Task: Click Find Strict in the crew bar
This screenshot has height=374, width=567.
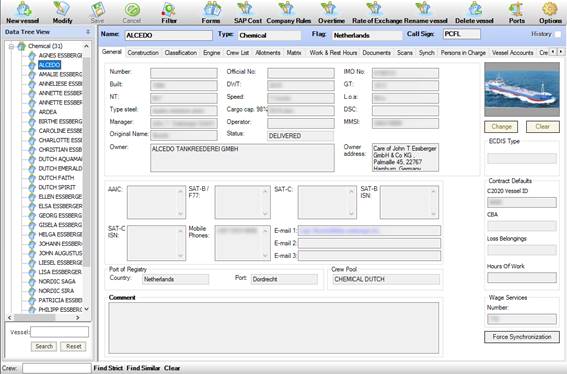Action: 108,368
